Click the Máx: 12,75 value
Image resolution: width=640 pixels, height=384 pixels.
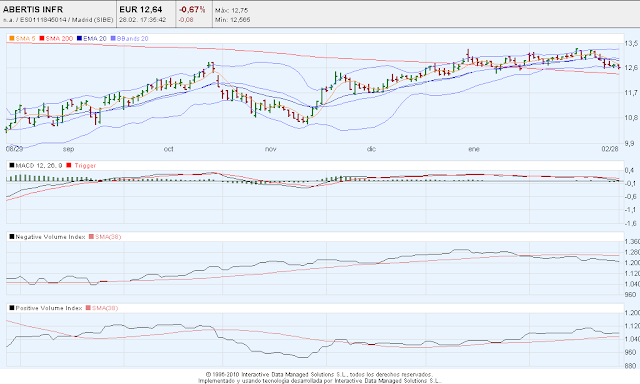[x=231, y=10]
